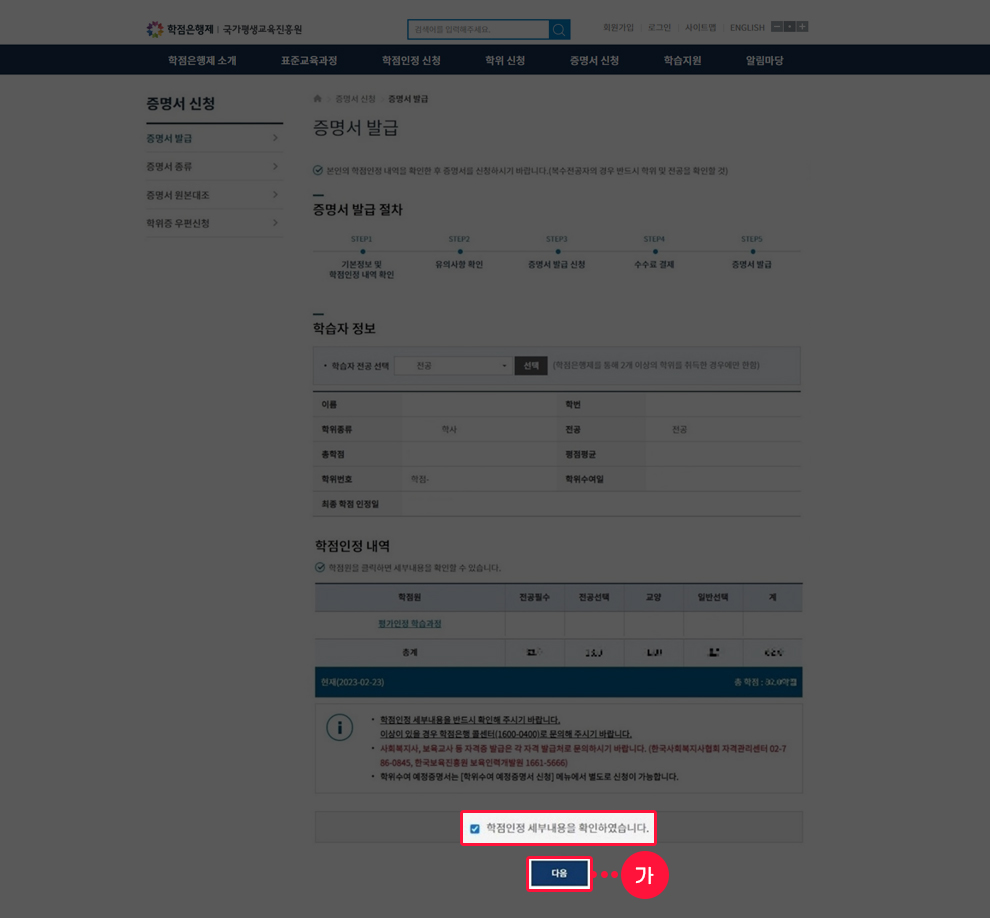Click the 선택 button beside major dropdown
The image size is (990, 918).
[530, 366]
